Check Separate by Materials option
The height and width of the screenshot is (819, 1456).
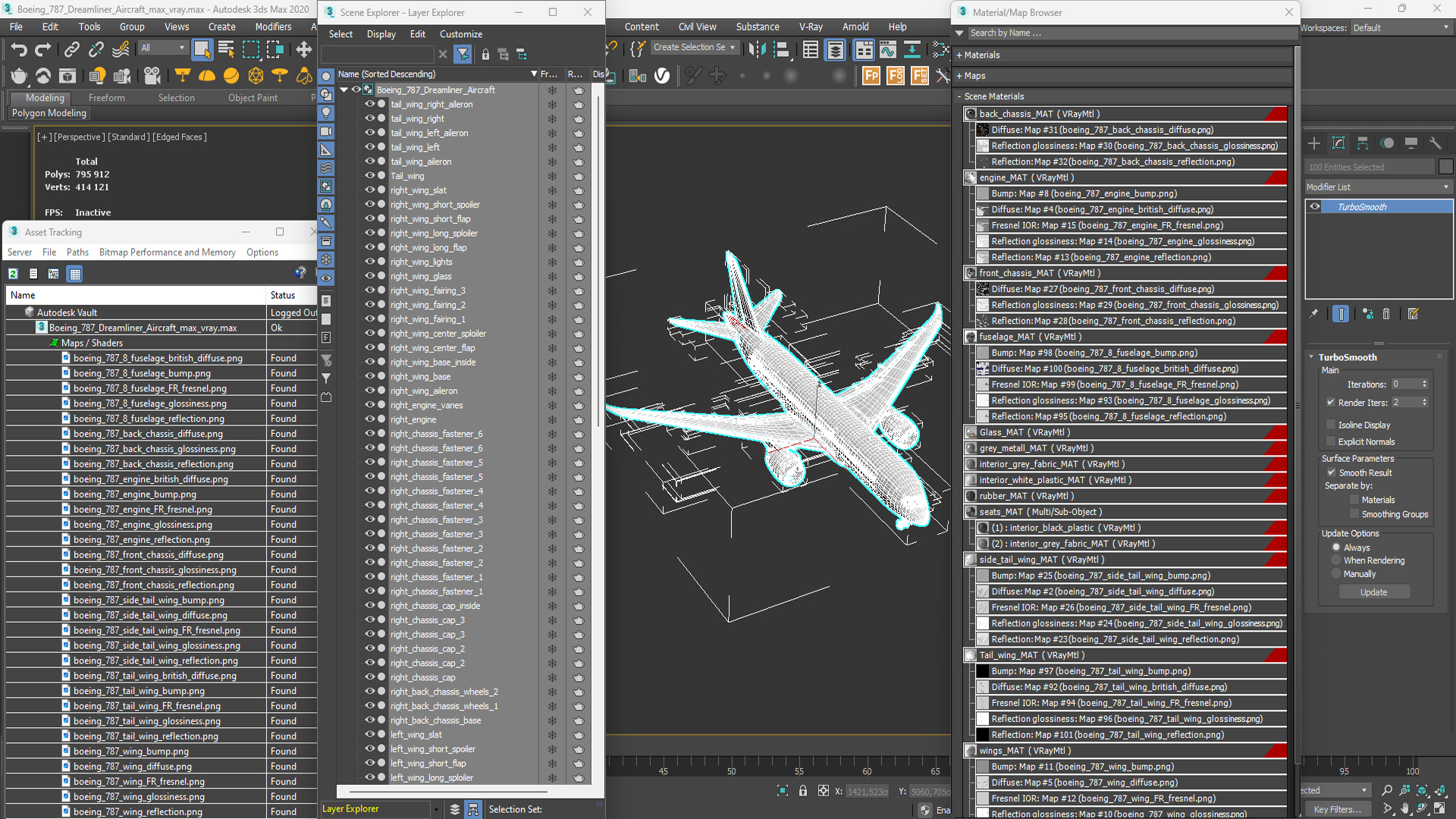[1354, 500]
